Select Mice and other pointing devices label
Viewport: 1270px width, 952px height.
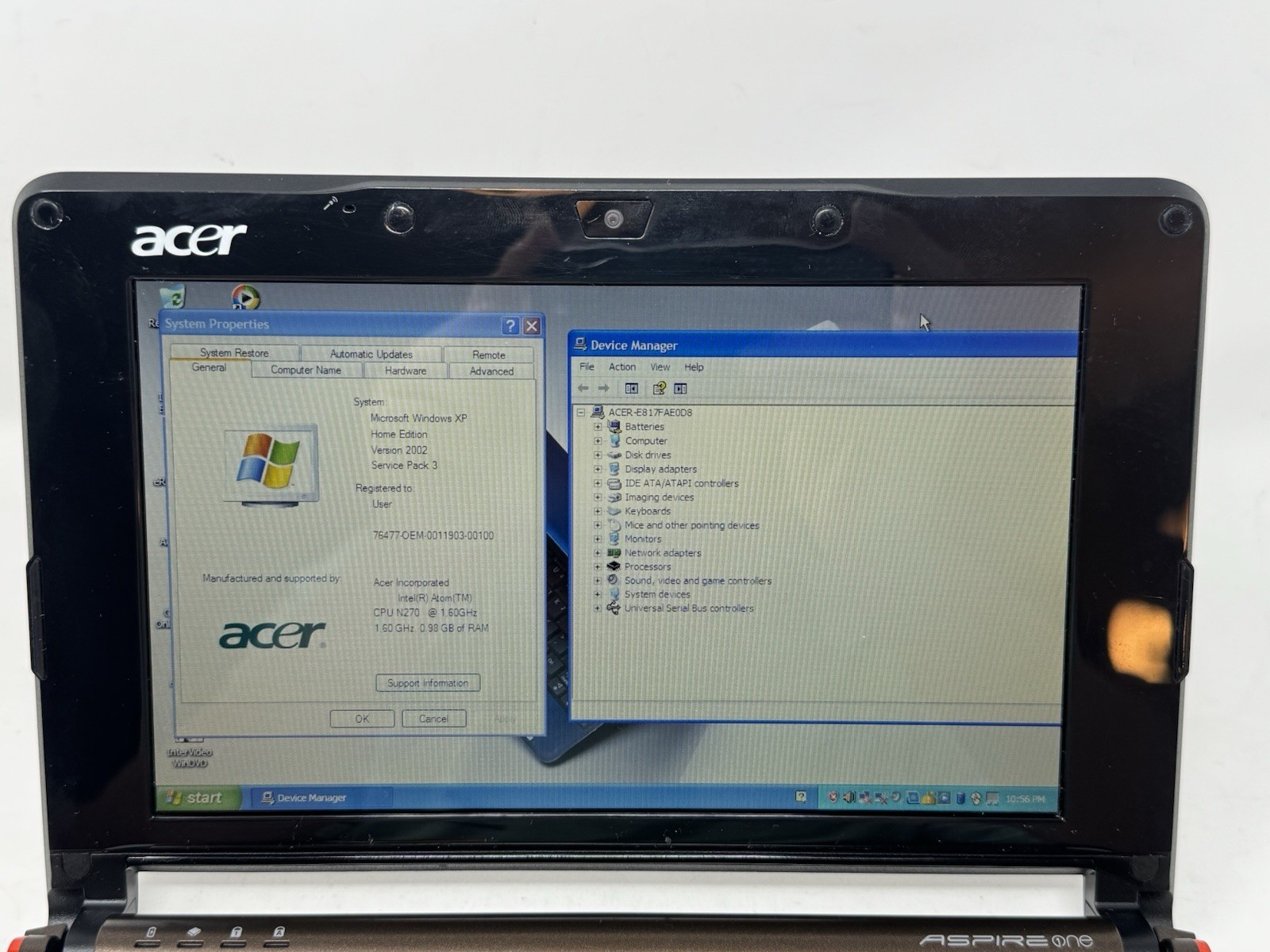(692, 525)
